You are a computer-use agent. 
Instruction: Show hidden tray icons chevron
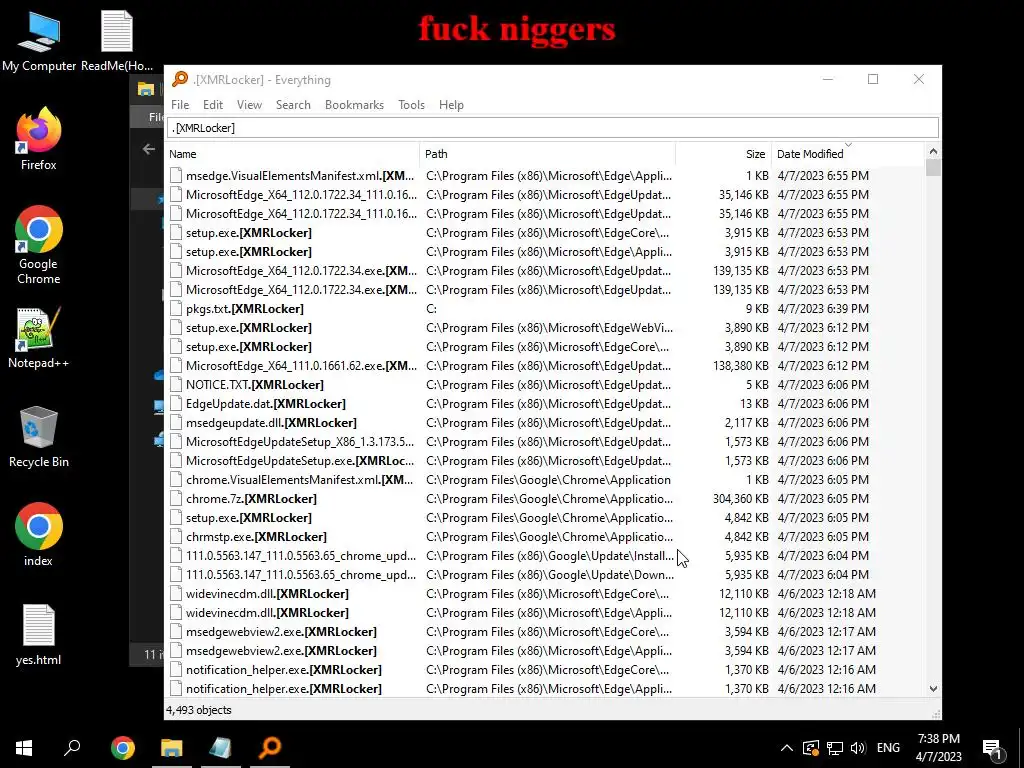[x=787, y=748]
